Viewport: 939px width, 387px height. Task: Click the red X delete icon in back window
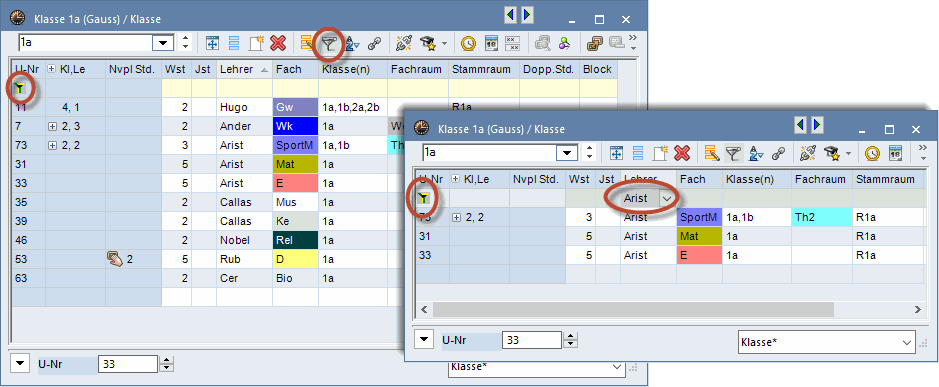pyautogui.click(x=278, y=43)
